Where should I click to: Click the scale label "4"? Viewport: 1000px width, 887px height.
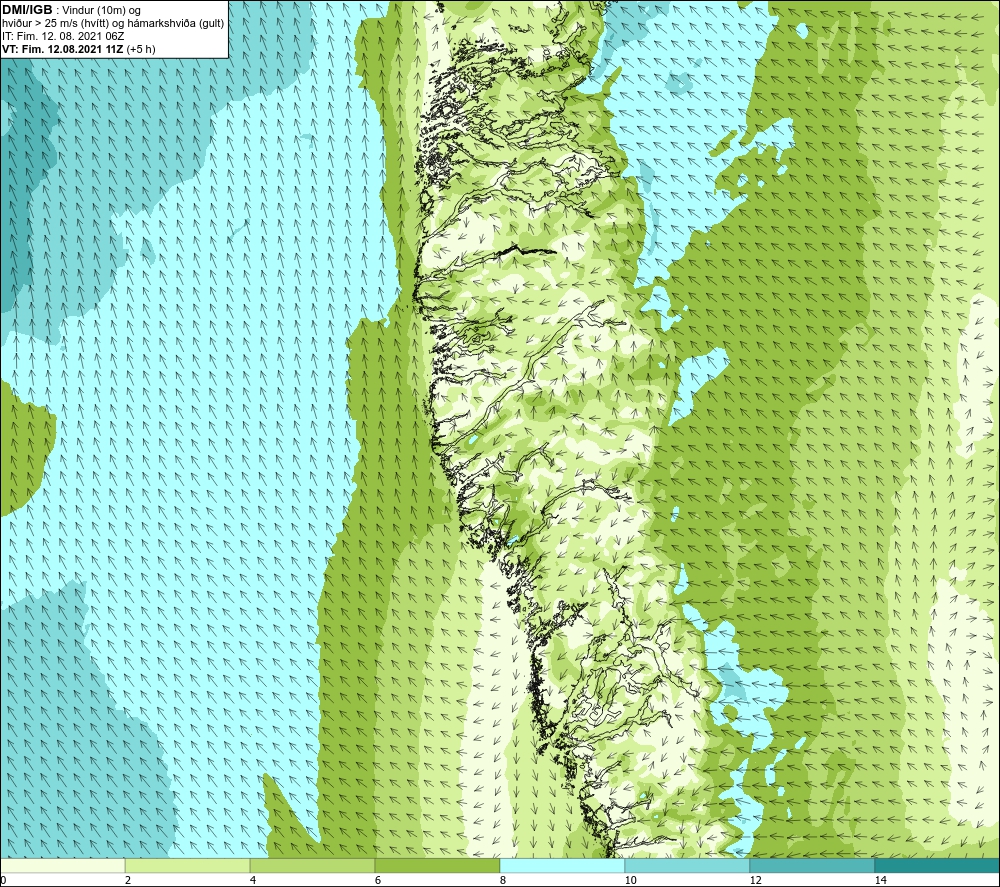[x=253, y=881]
